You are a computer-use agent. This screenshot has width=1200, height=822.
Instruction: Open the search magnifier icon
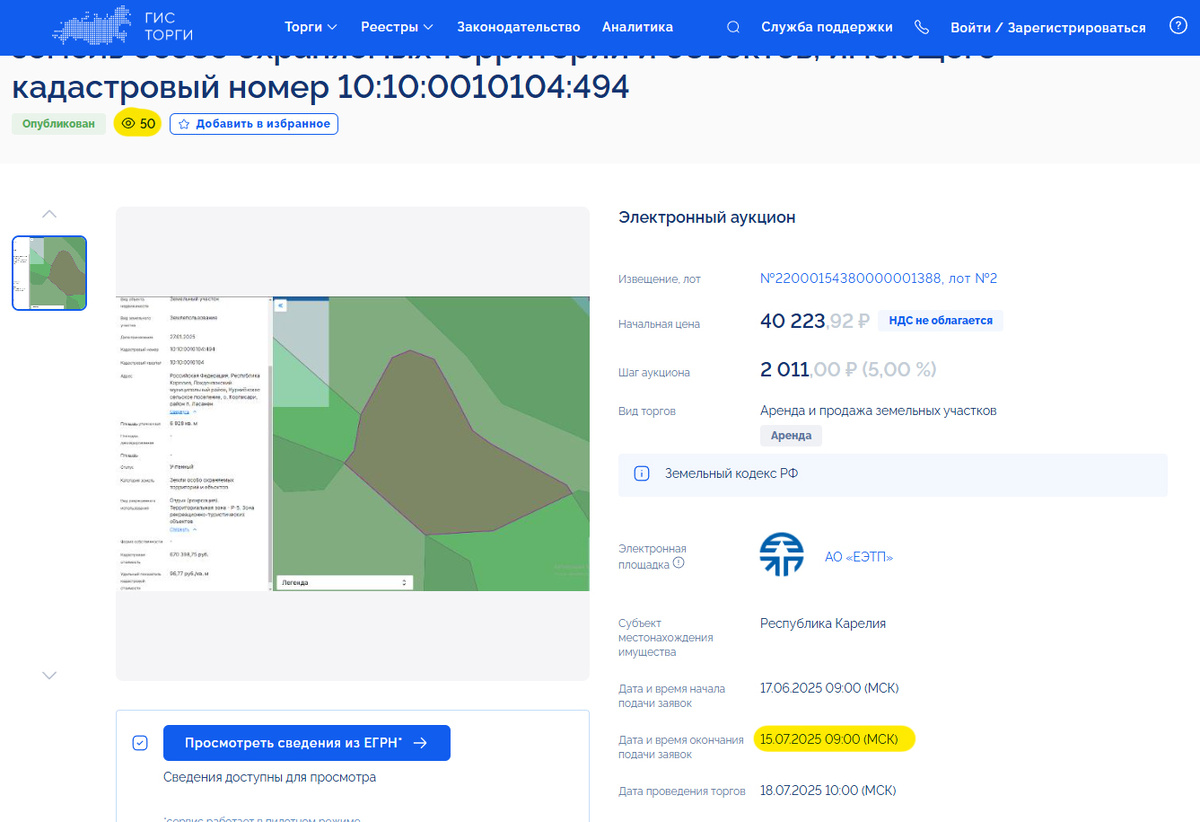tap(733, 27)
